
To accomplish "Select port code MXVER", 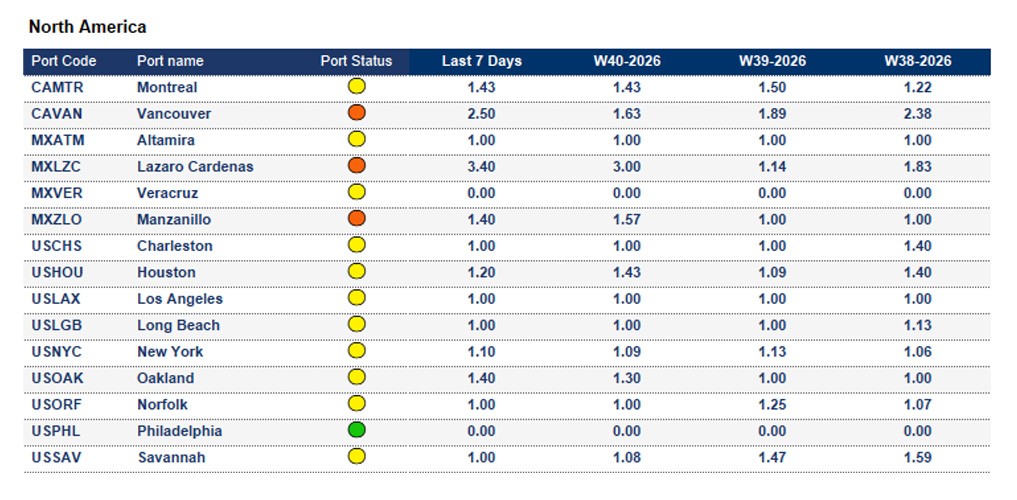I will pyautogui.click(x=58, y=193).
